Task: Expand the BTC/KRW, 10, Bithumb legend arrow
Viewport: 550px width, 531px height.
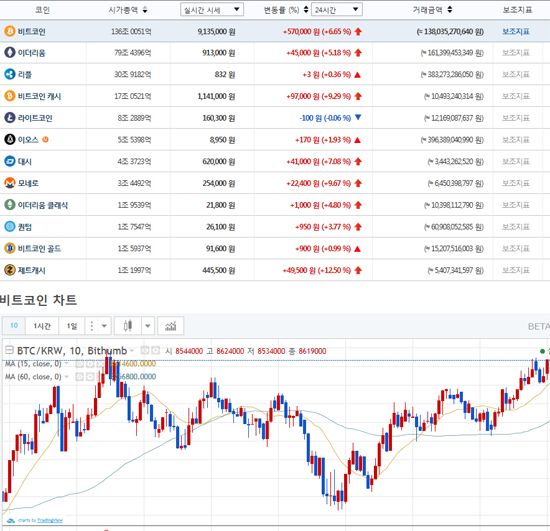Action: point(132,350)
